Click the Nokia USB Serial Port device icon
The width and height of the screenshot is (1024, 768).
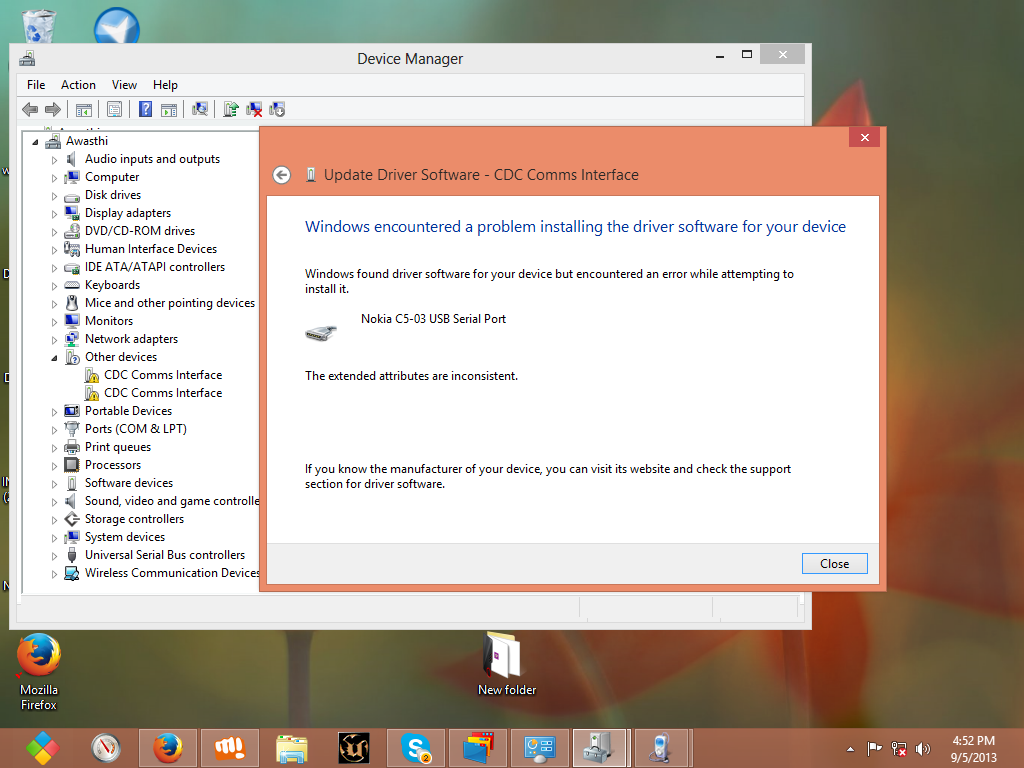click(320, 333)
